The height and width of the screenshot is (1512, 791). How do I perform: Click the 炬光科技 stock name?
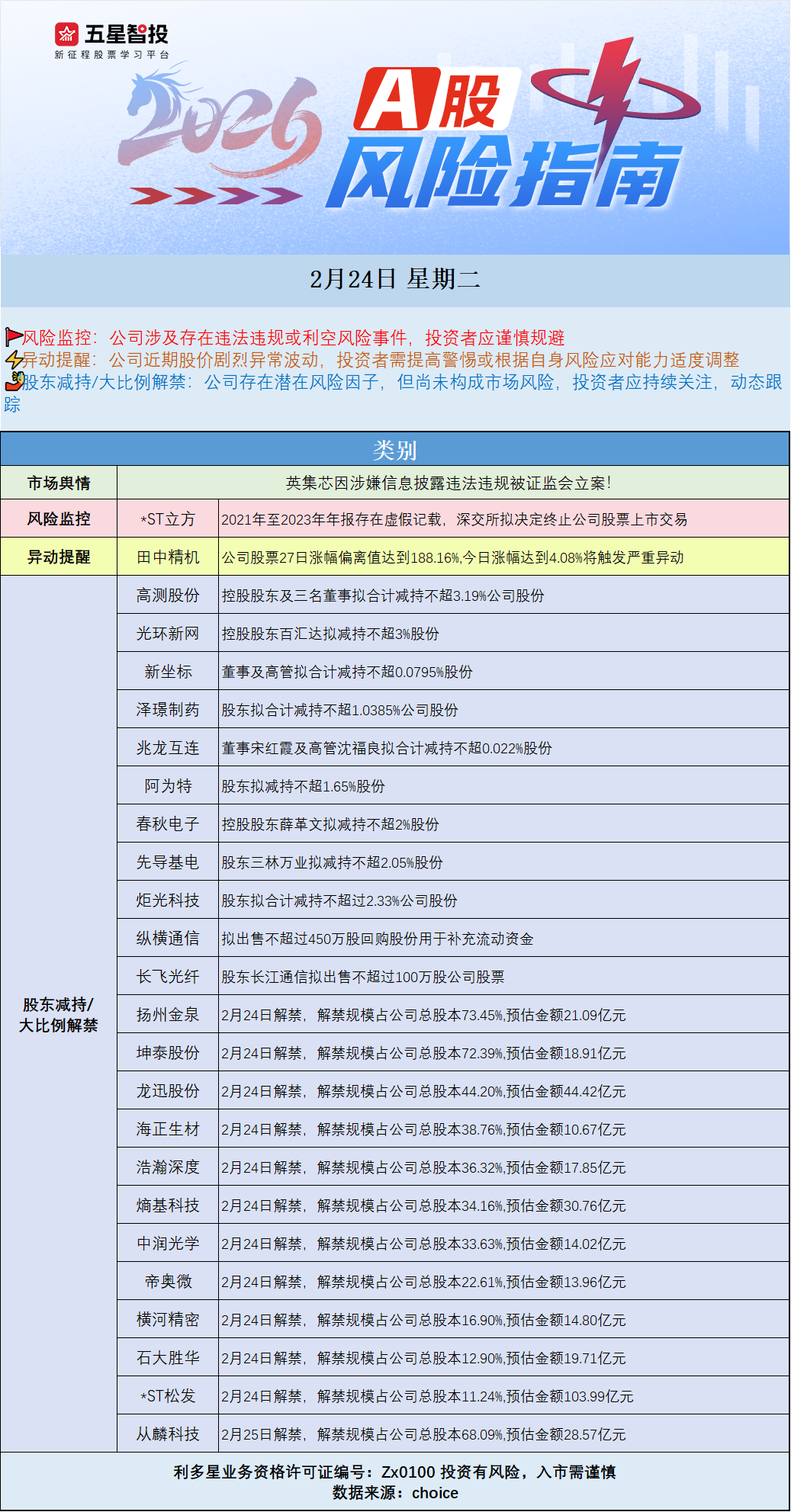click(168, 900)
